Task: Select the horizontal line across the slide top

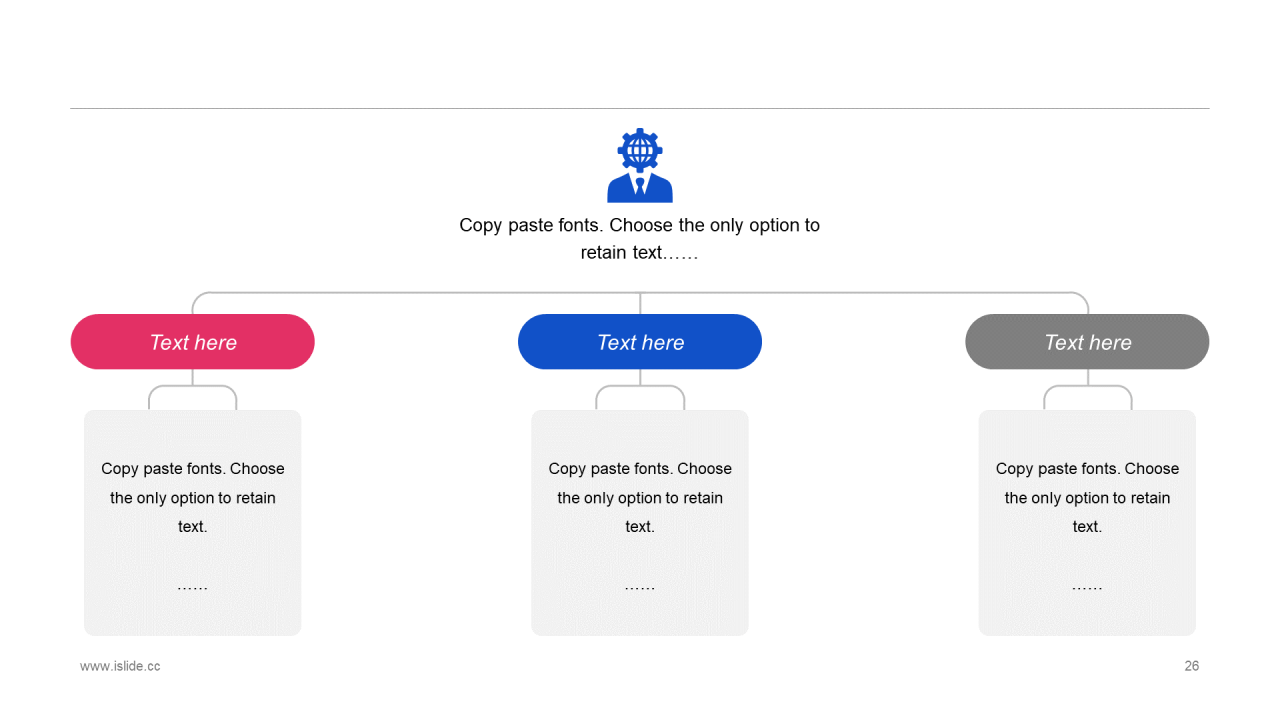Action: click(x=640, y=108)
